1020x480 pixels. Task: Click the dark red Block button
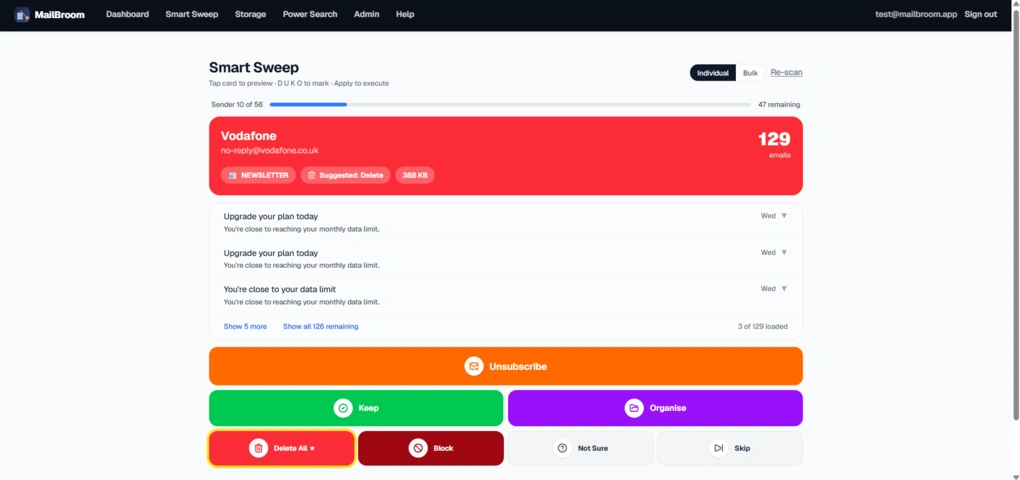[431, 448]
